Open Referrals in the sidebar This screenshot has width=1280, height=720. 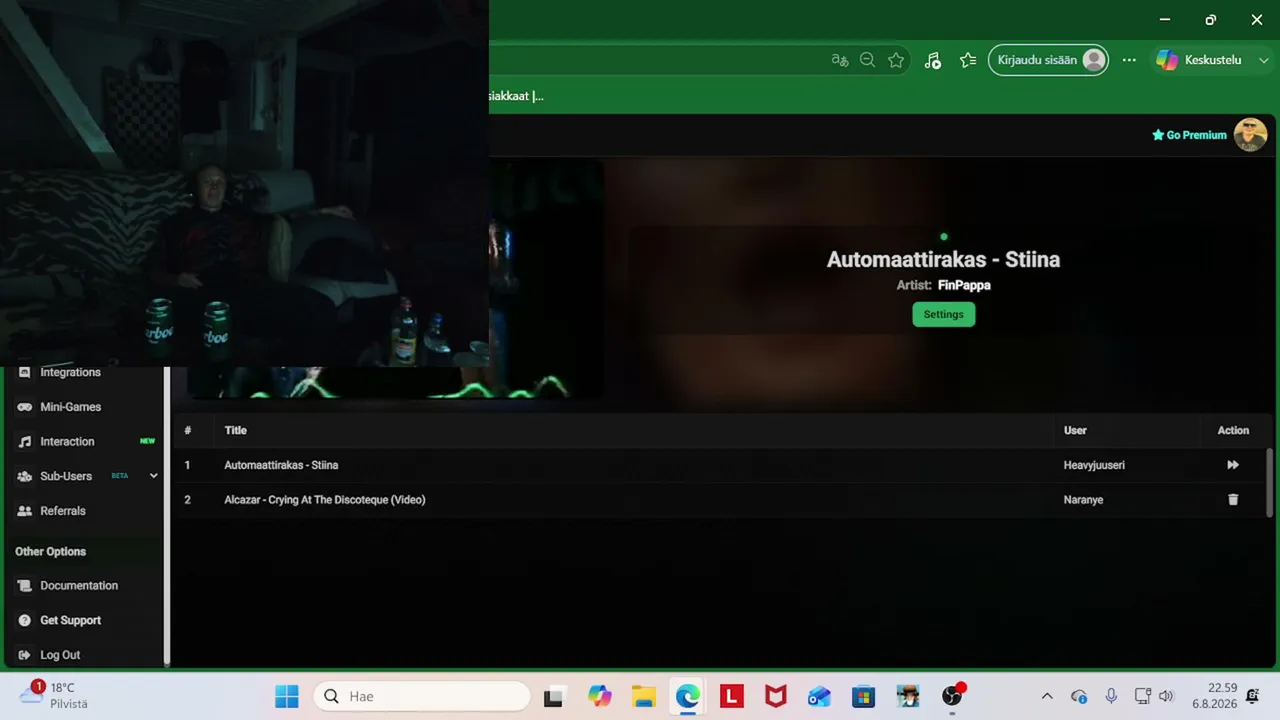point(63,511)
